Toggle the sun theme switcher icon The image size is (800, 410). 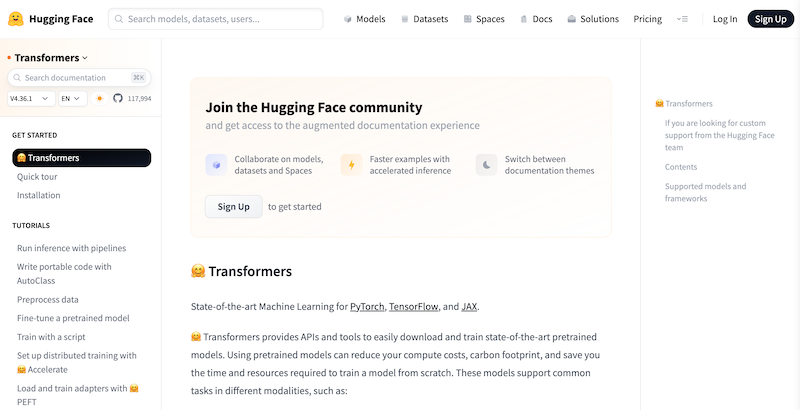[99, 98]
